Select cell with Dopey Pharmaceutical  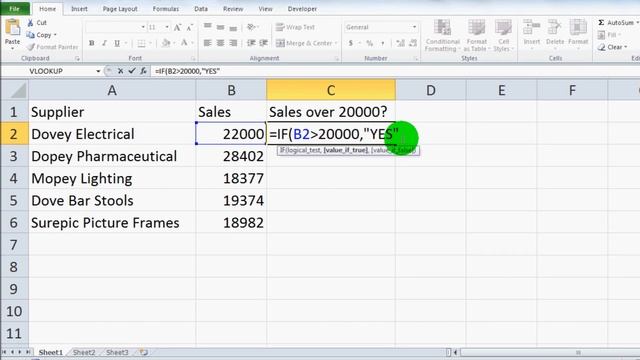point(112,156)
